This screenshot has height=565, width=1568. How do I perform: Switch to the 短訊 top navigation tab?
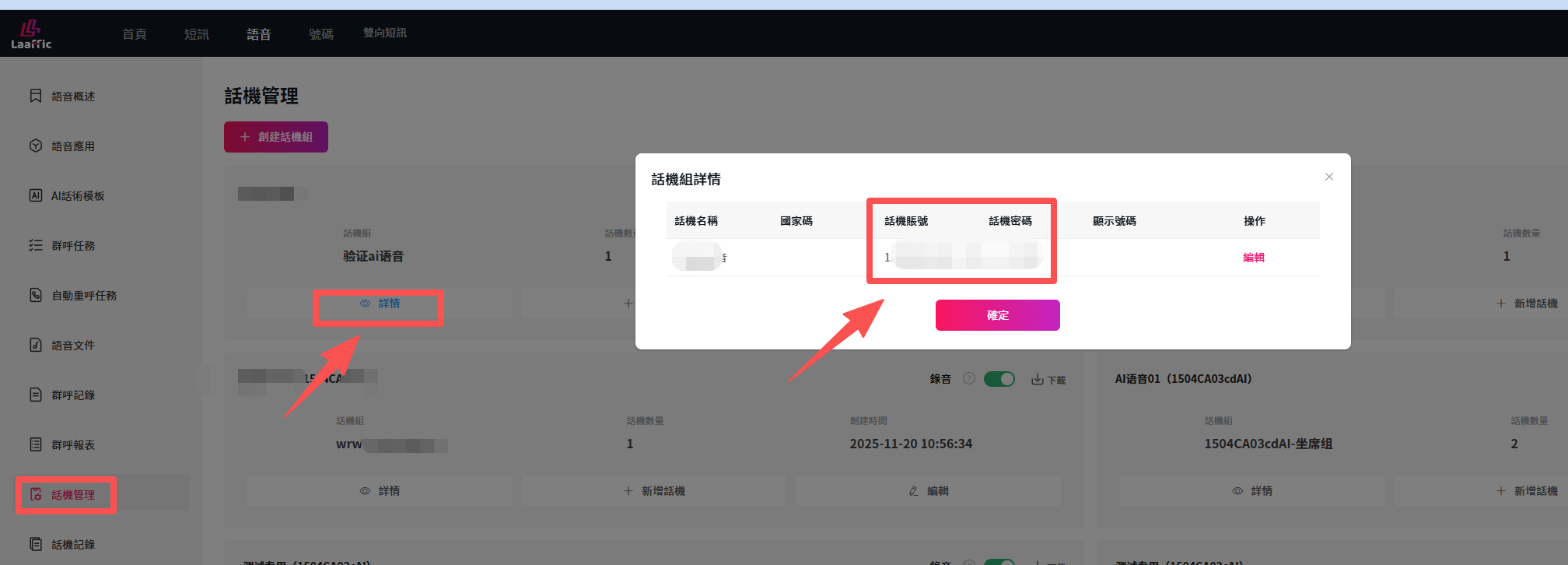[x=196, y=34]
